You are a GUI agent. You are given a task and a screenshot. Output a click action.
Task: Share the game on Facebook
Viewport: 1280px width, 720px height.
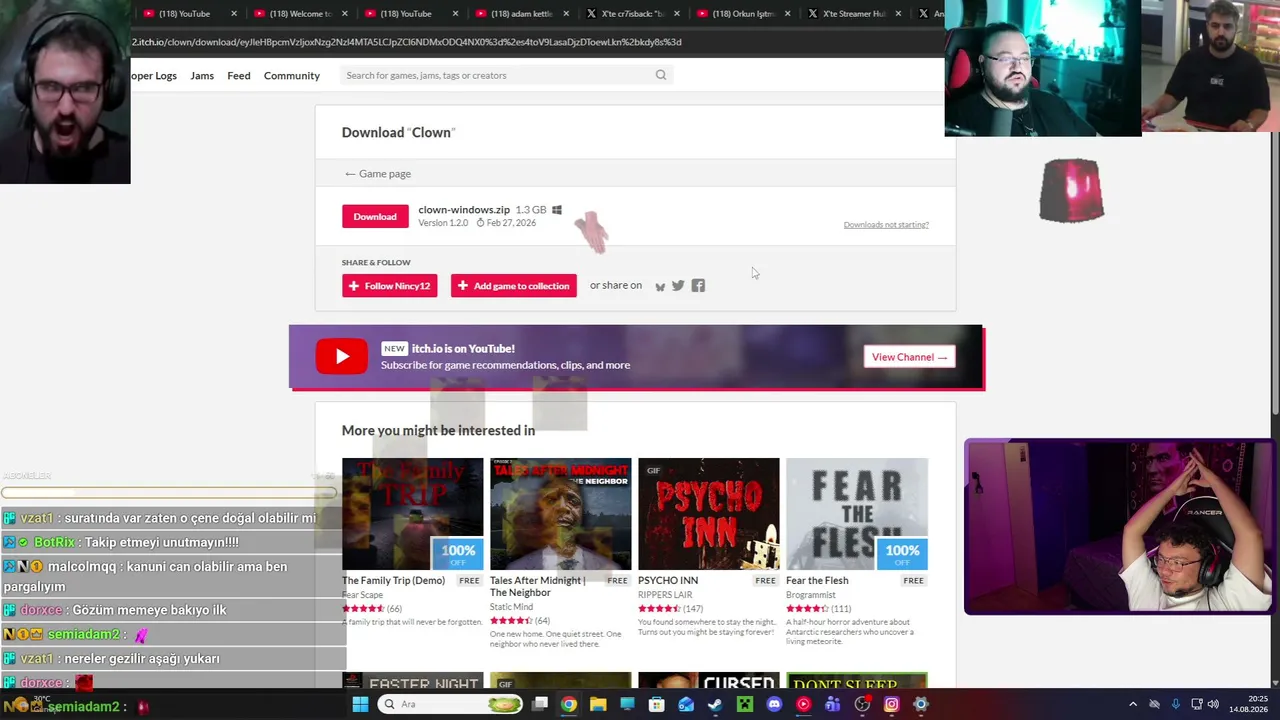[x=698, y=286]
